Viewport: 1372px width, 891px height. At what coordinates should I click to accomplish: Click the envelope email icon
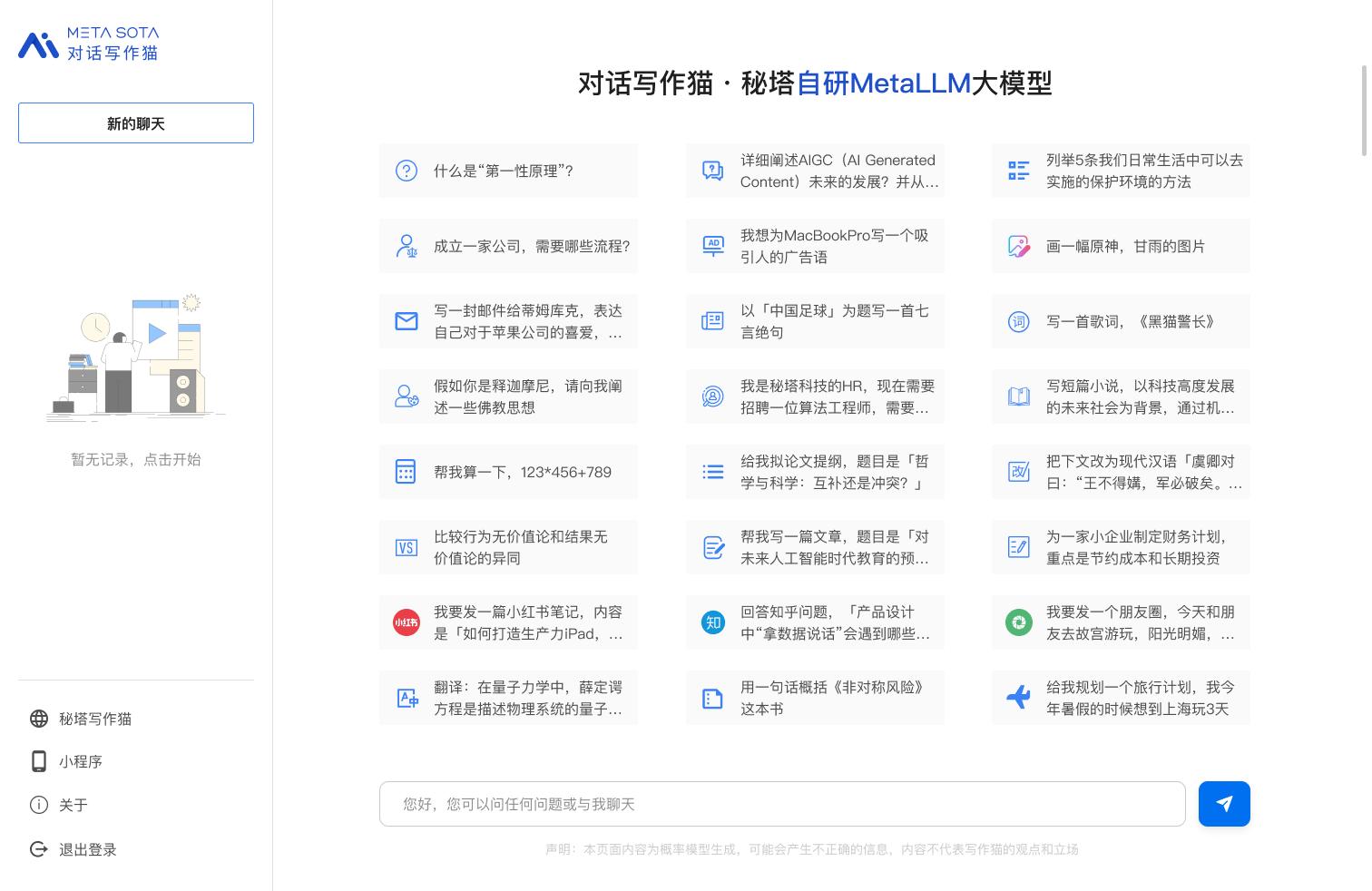point(407,321)
